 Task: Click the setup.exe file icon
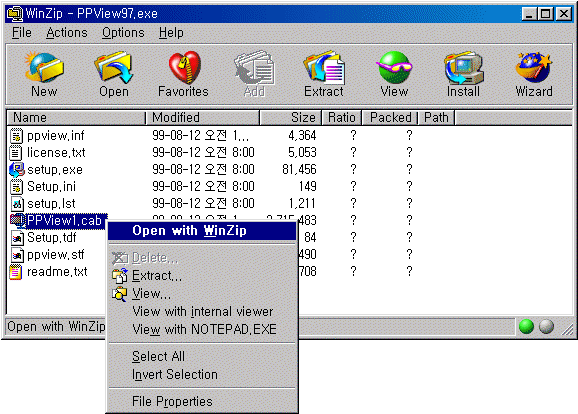tap(16, 170)
